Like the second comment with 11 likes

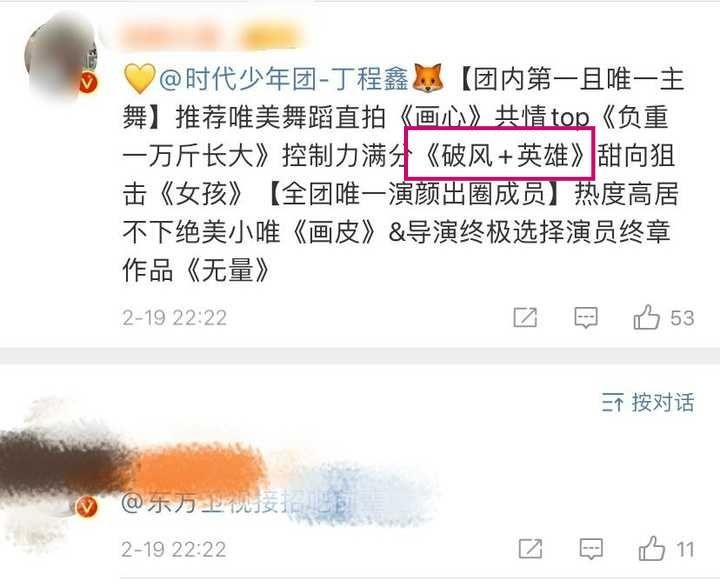652,549
